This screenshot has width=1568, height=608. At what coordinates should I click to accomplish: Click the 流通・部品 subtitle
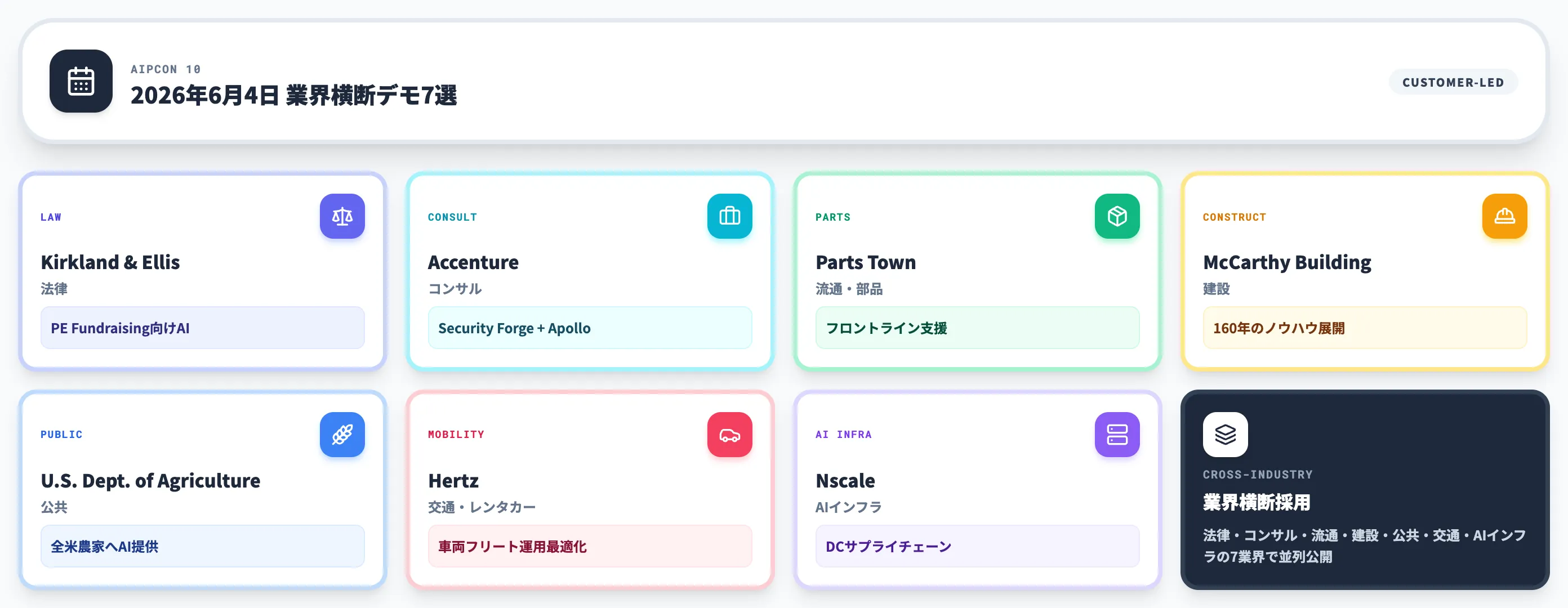coord(849,288)
